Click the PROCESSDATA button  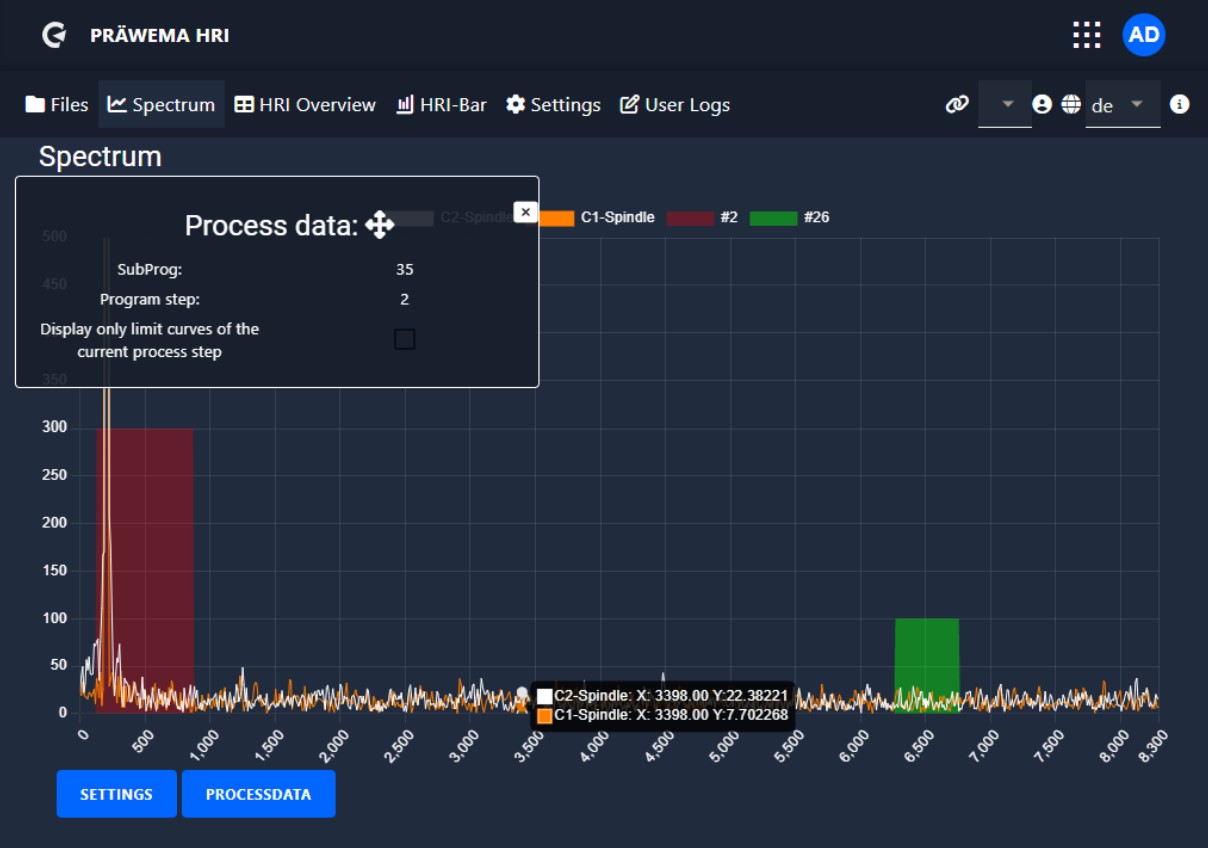tap(258, 794)
